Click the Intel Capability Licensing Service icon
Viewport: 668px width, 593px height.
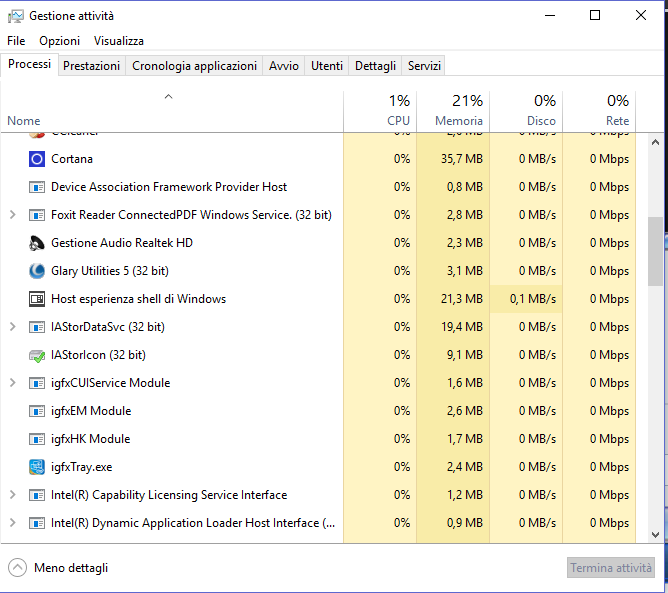click(x=37, y=495)
